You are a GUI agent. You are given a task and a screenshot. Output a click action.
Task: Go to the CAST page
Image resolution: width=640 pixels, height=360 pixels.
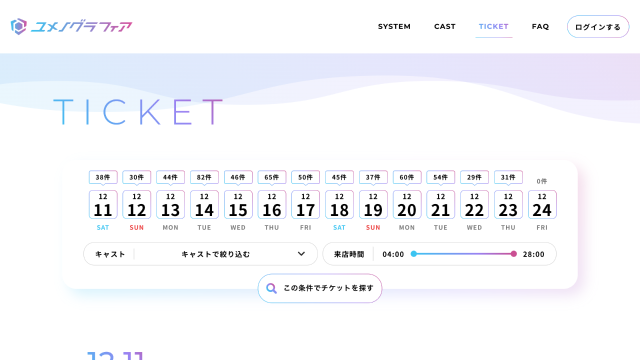pos(444,27)
